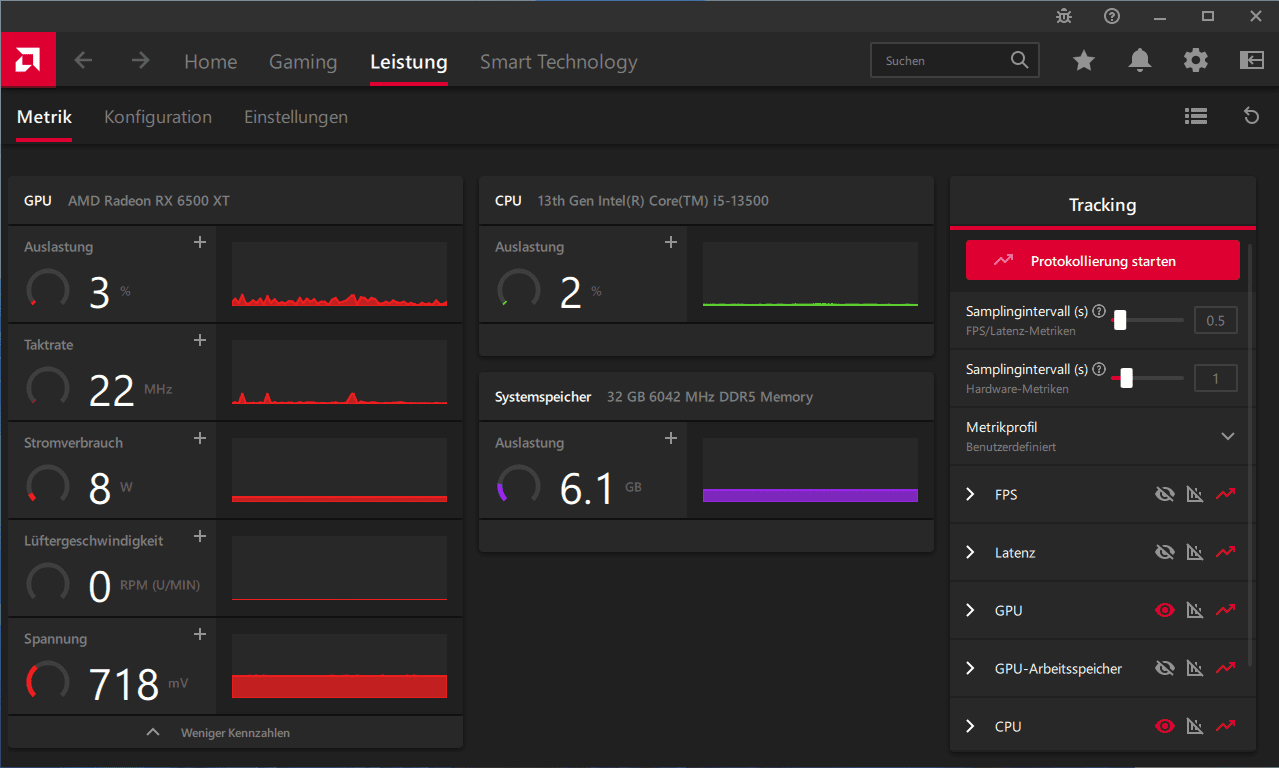Go forward with the right arrow
This screenshot has width=1279, height=768.
coord(140,61)
